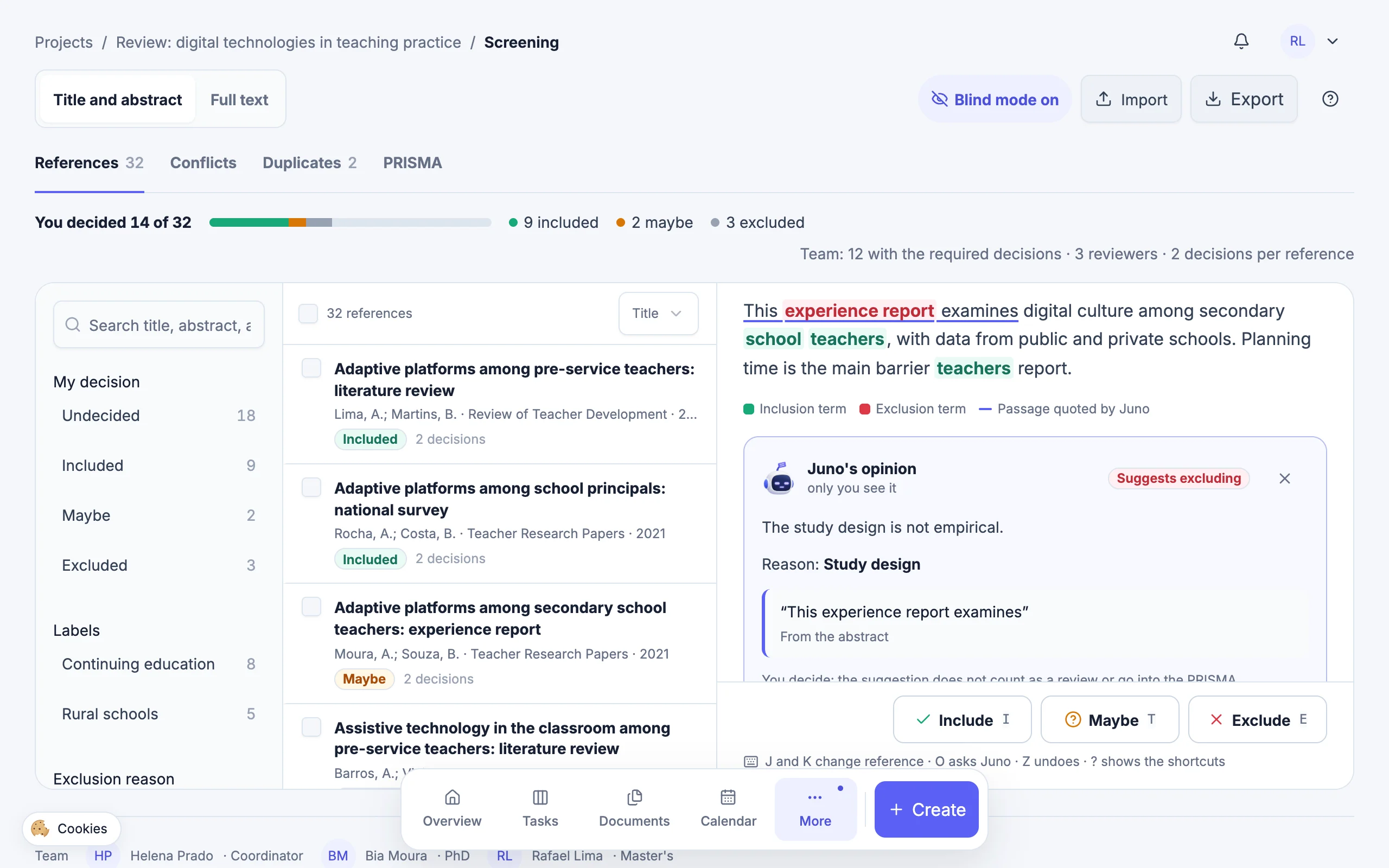The image size is (1389, 868).
Task: Click the Include decision button
Action: coord(962,719)
